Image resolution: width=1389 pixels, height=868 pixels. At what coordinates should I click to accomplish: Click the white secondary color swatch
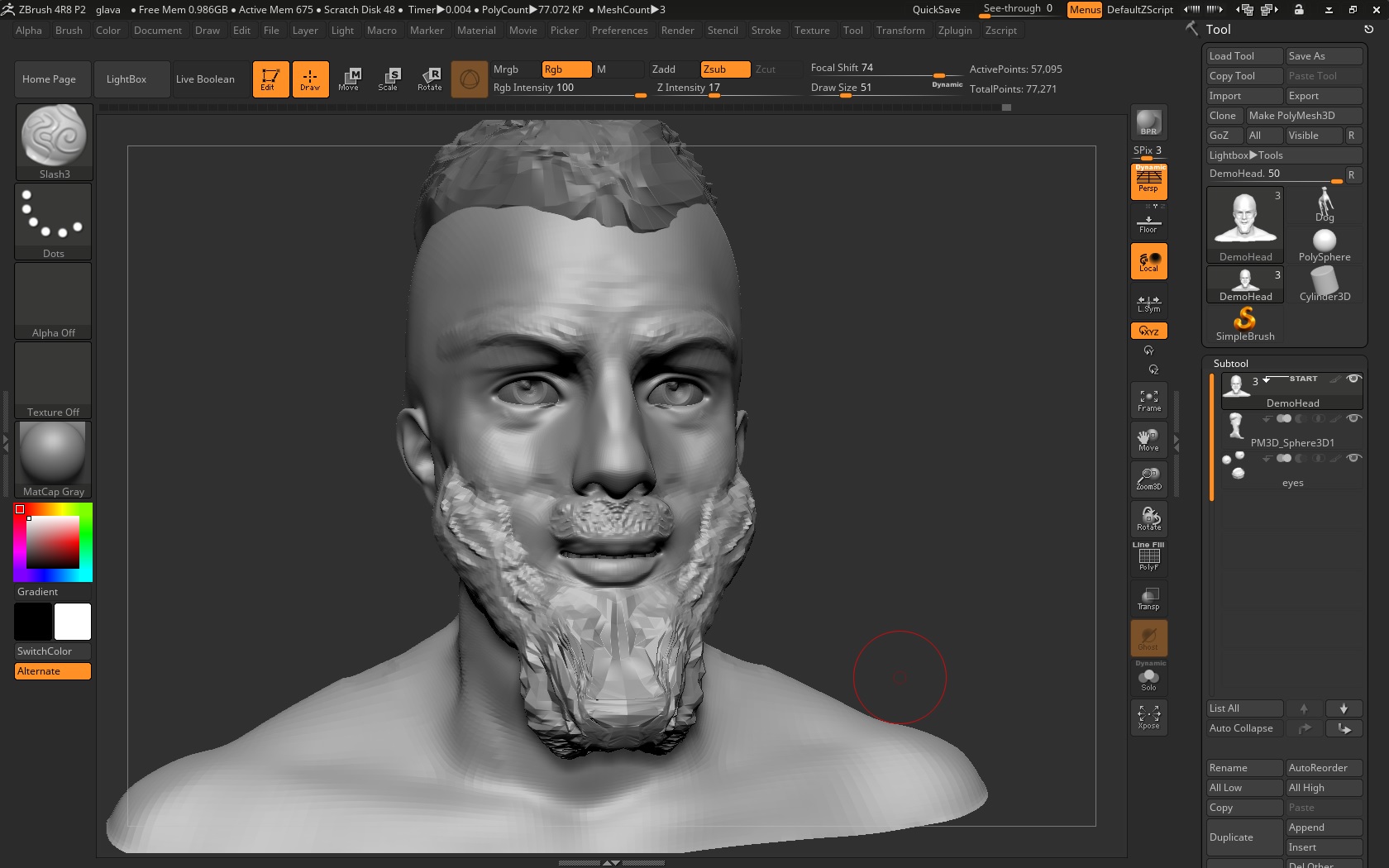click(73, 622)
